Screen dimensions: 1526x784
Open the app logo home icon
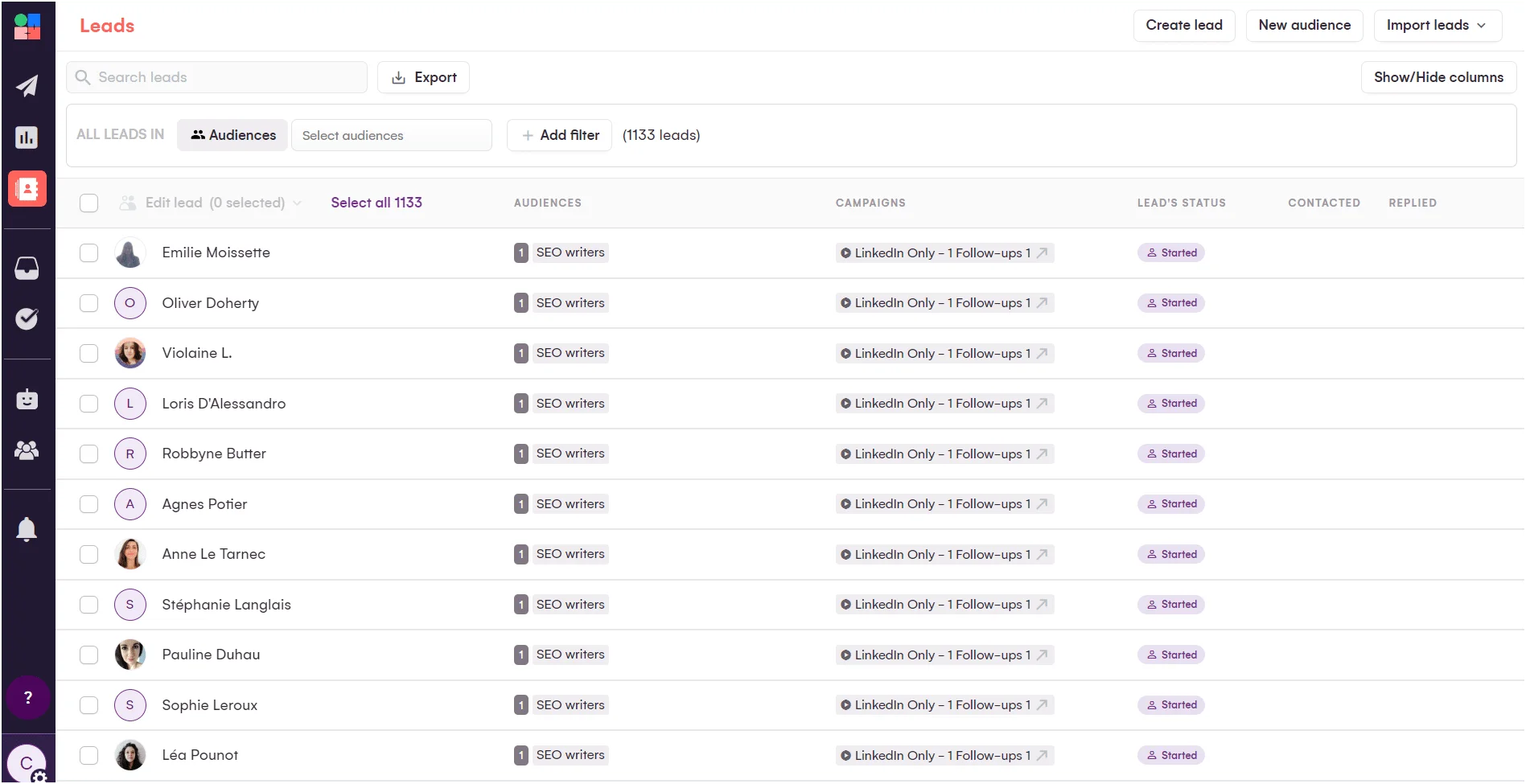[27, 27]
